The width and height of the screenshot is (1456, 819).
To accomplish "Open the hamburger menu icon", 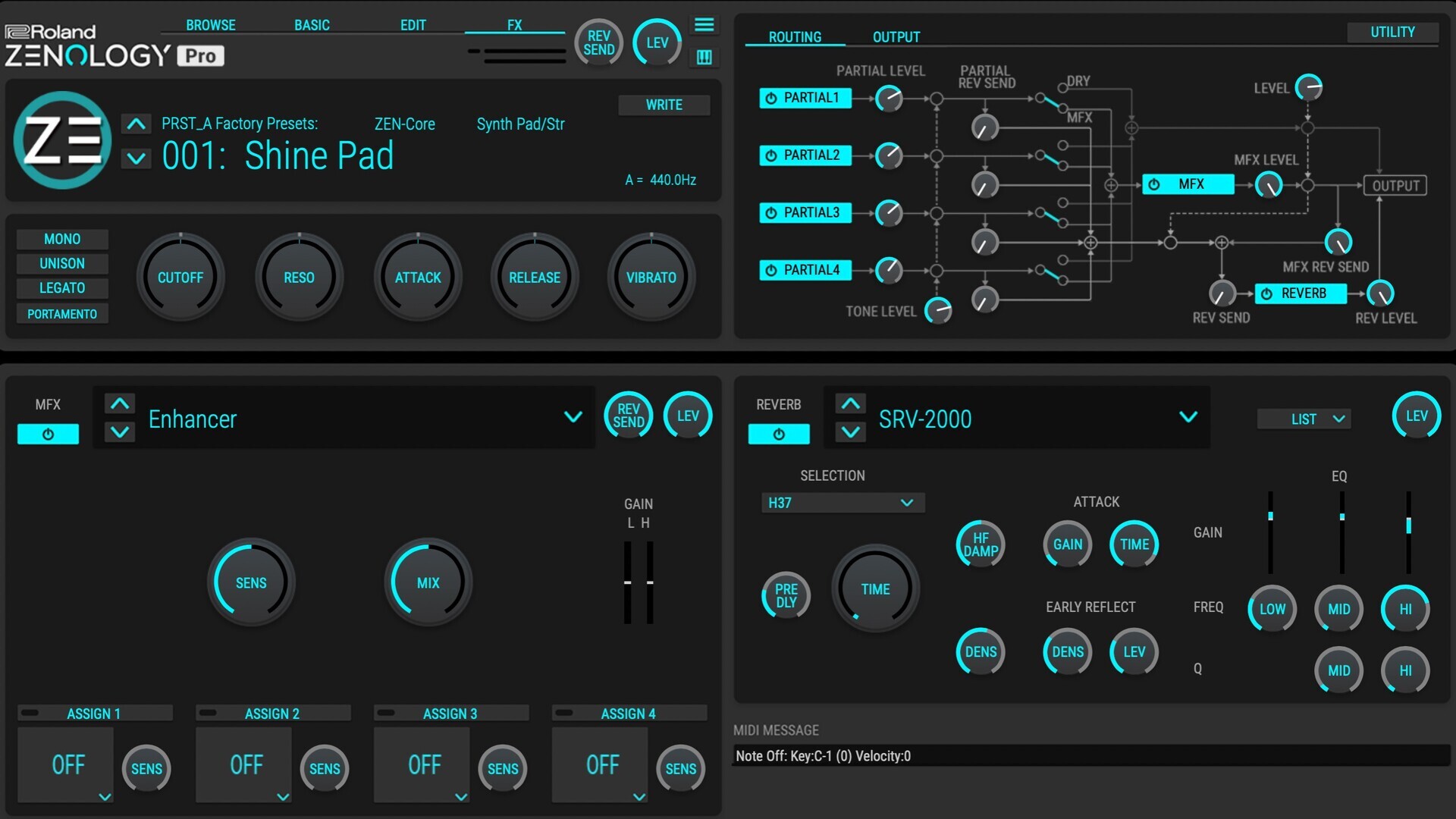I will click(704, 25).
